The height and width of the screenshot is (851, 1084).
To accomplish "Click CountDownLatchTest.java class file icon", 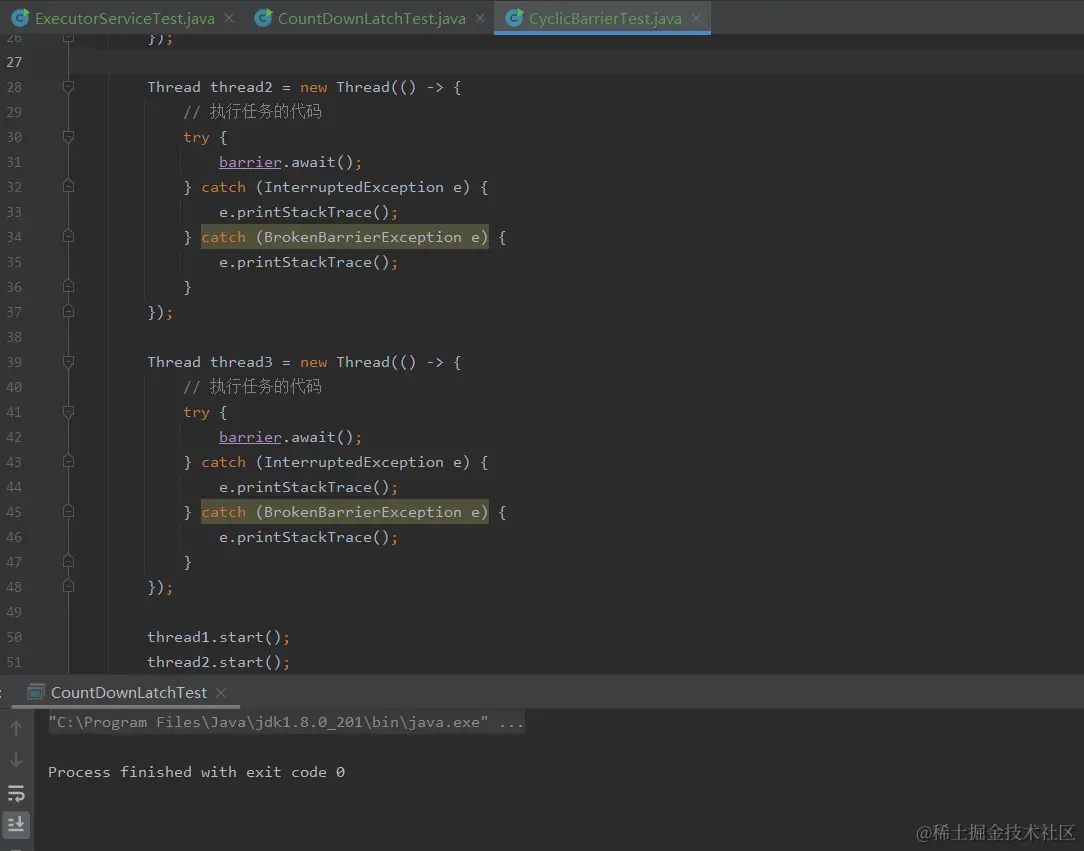I will (263, 18).
